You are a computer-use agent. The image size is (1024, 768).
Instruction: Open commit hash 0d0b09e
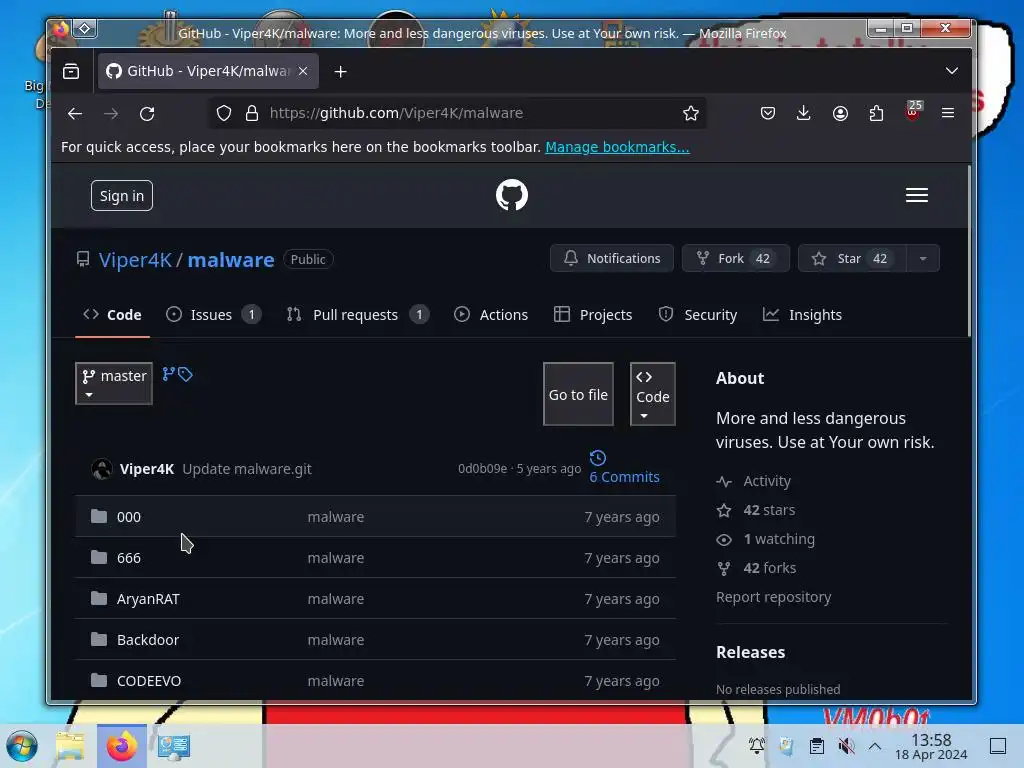tap(483, 468)
